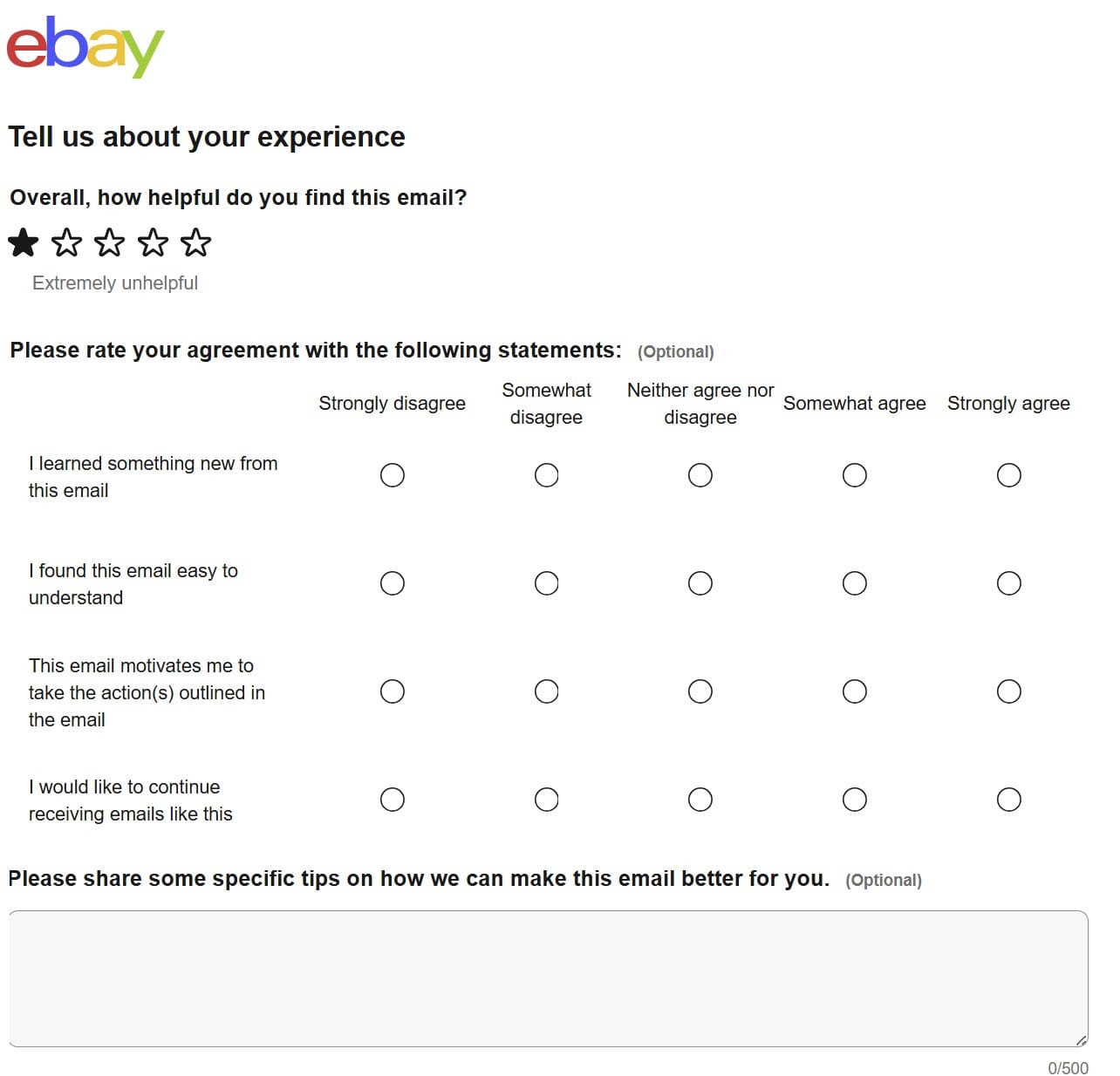Select Somewhat agree for easy to understand
1120x1076 pixels.
pos(855,583)
